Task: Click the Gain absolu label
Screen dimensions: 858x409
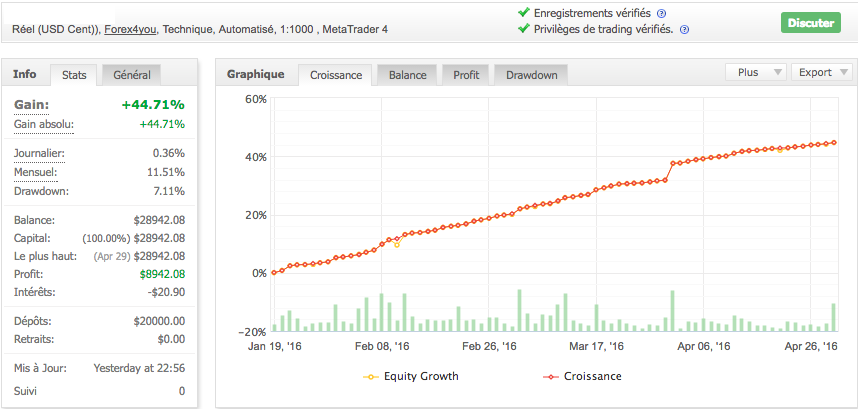Action: pos(43,125)
